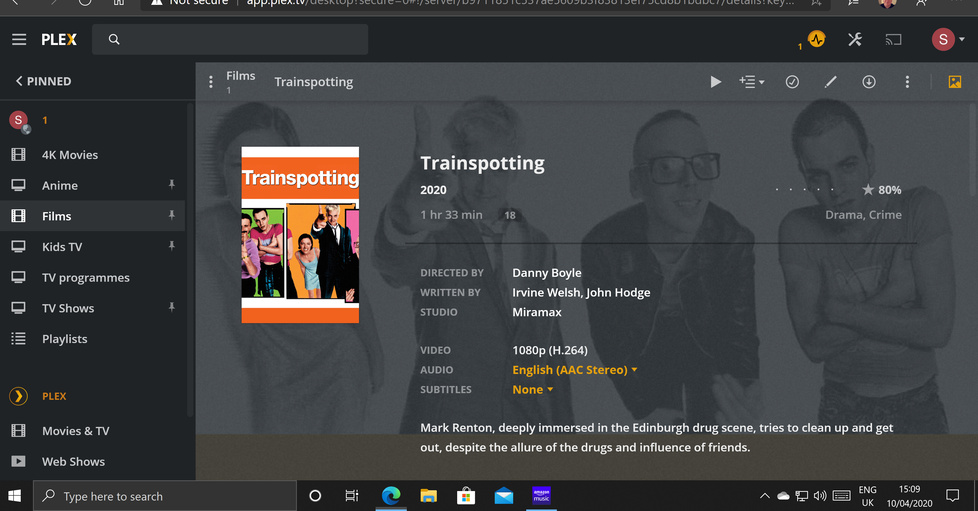Open the account avatar S menu
978x511 pixels.
tap(948, 39)
